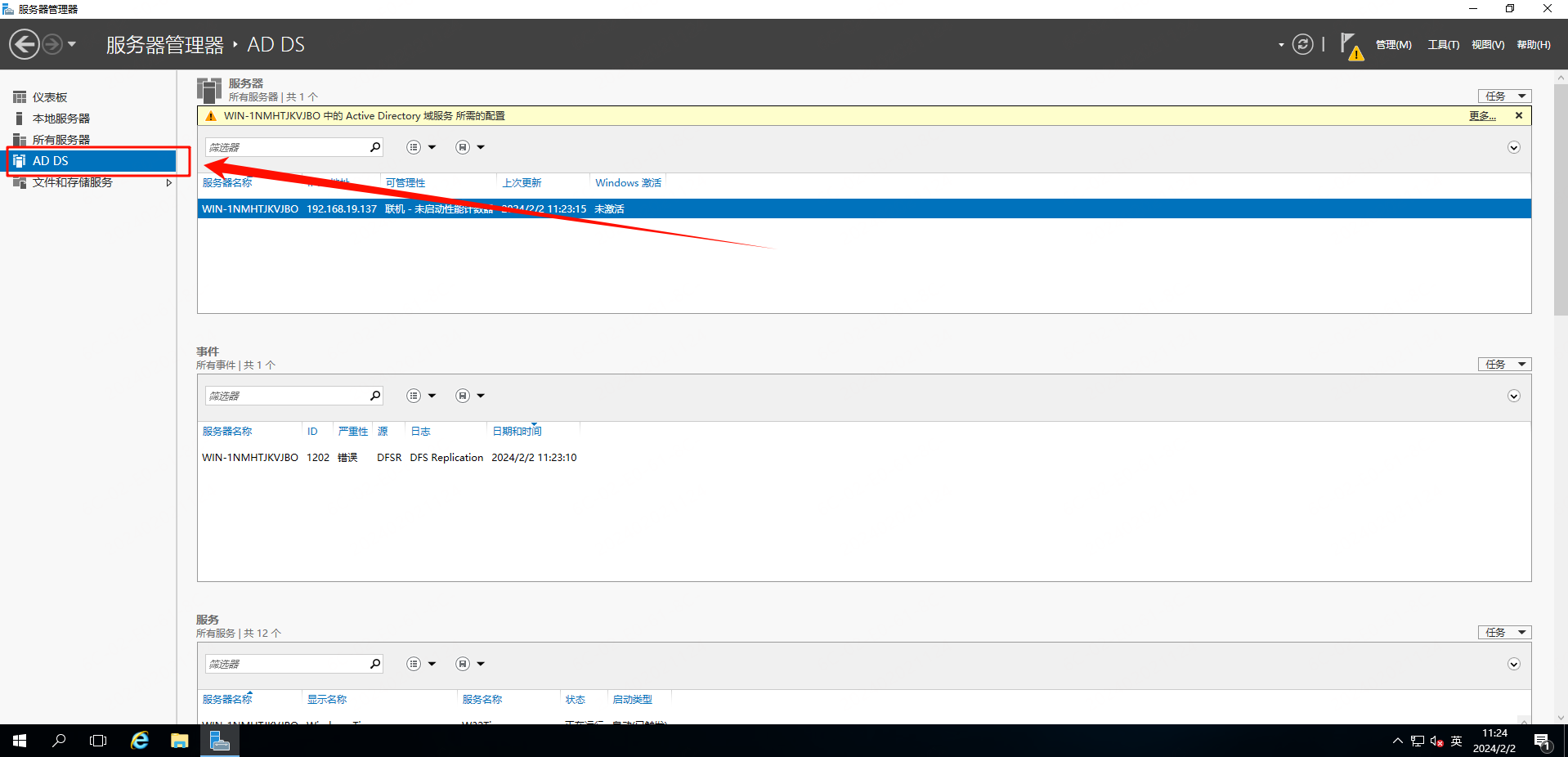1568x757 pixels.
Task: Open Internet Explorer from the taskbar
Action: (140, 741)
